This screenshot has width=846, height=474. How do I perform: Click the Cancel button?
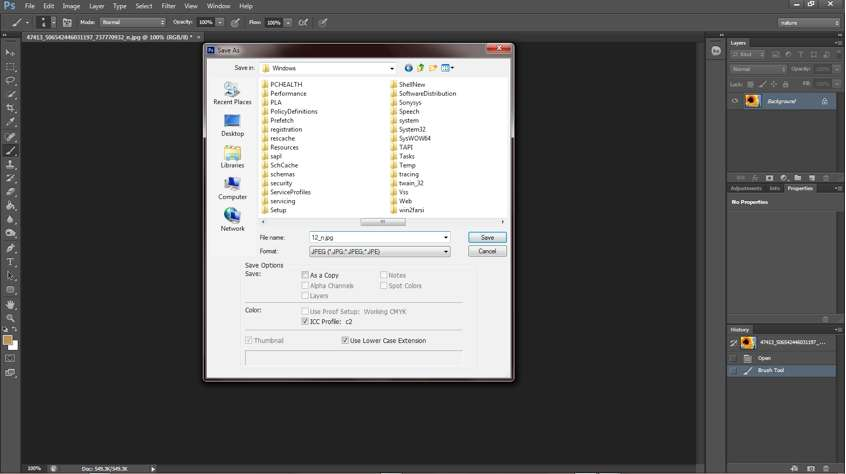(487, 251)
